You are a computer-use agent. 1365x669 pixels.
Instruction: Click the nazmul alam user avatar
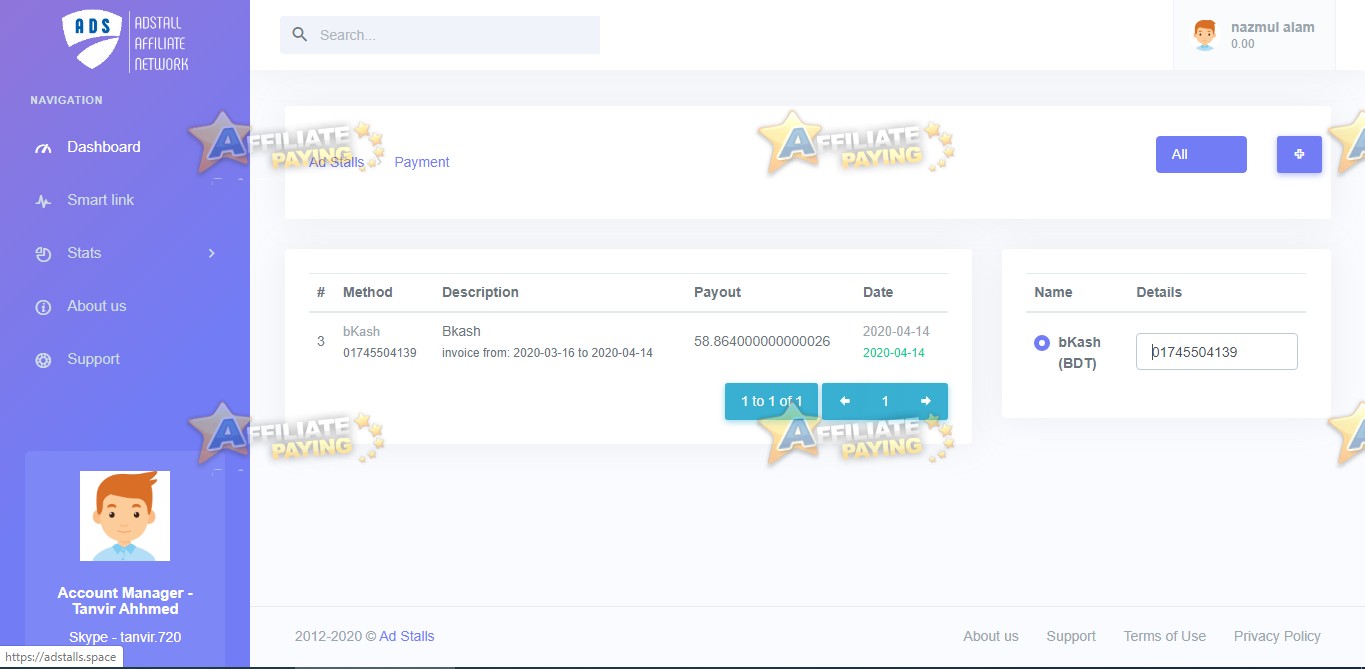(1205, 35)
